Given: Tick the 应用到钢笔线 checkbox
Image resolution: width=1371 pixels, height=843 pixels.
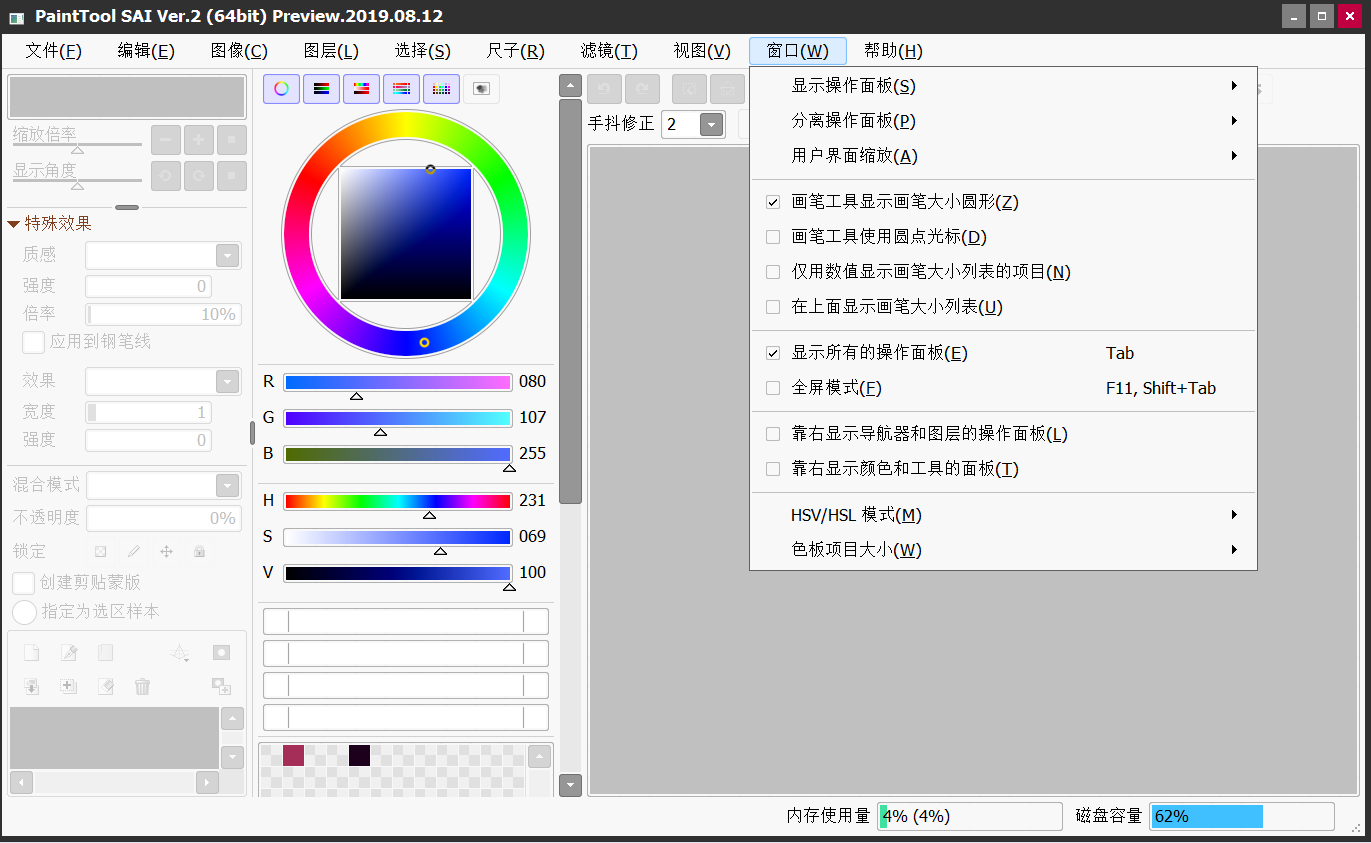Looking at the screenshot, I should click(33, 341).
